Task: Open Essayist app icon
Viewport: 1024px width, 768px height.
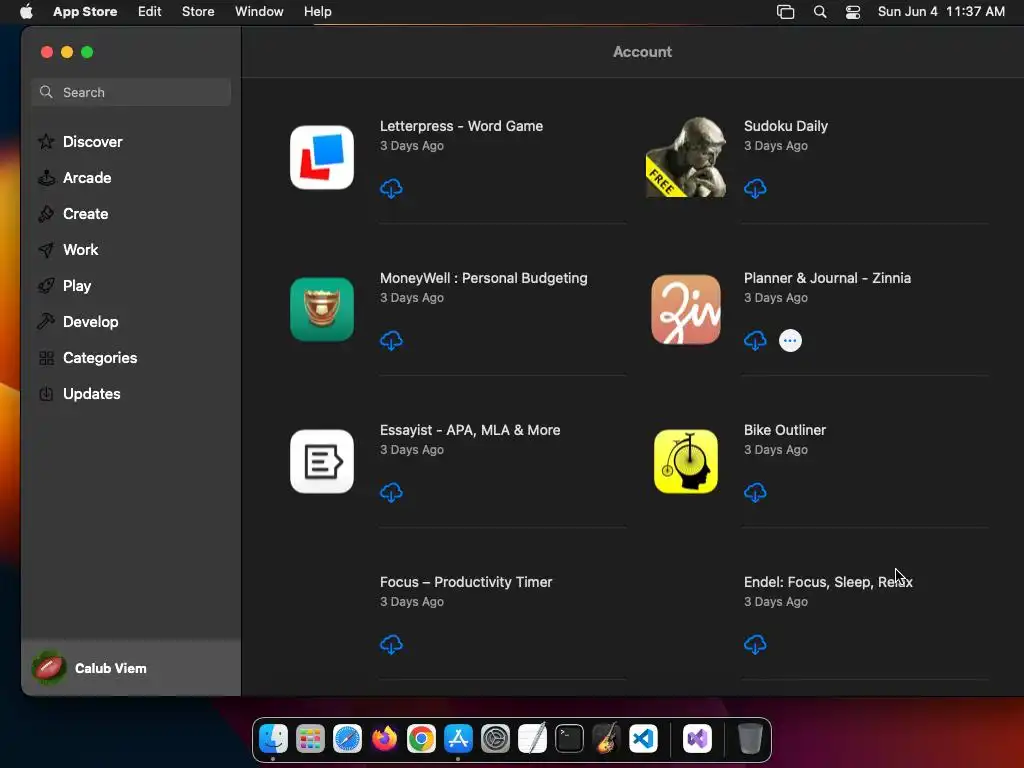Action: (322, 462)
